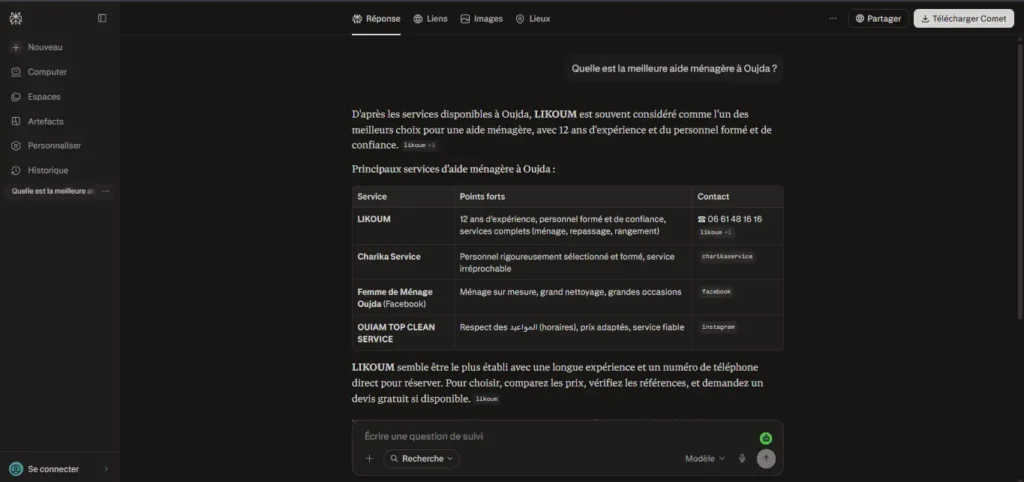Screen dimensions: 1024x482
Task: Click Télécharger Comet button
Action: [963, 18]
